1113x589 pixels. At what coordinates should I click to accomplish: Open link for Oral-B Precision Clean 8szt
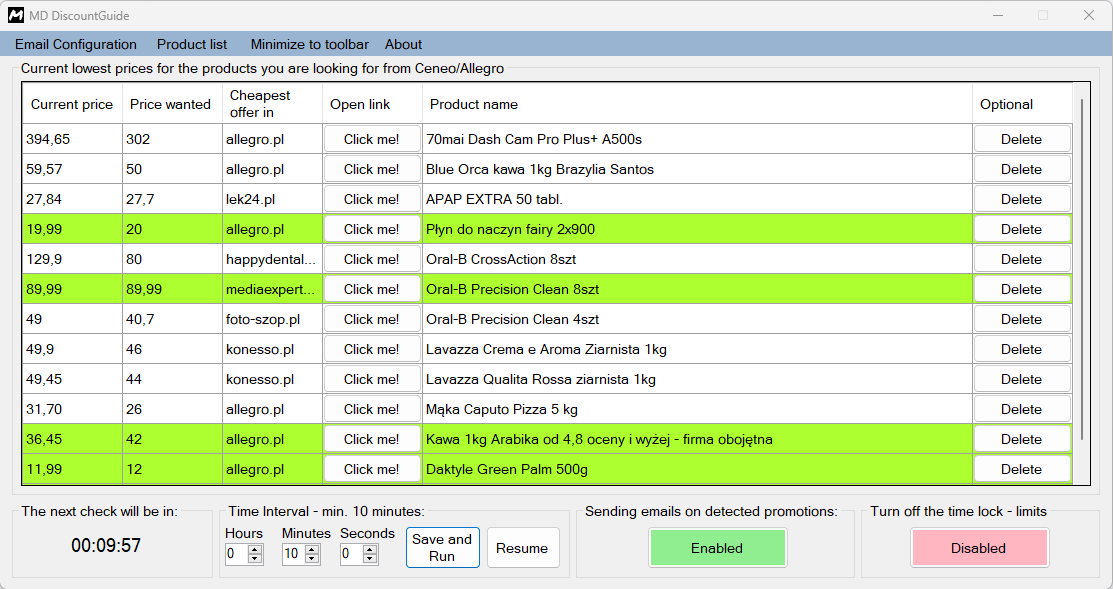372,289
